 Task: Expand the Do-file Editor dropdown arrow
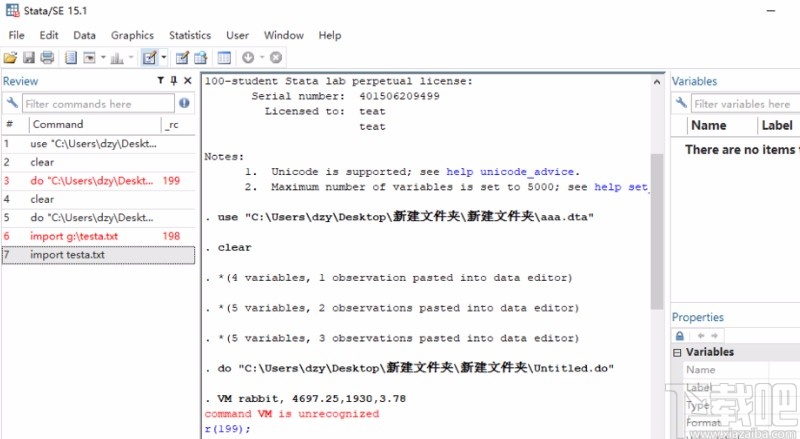(x=163, y=57)
